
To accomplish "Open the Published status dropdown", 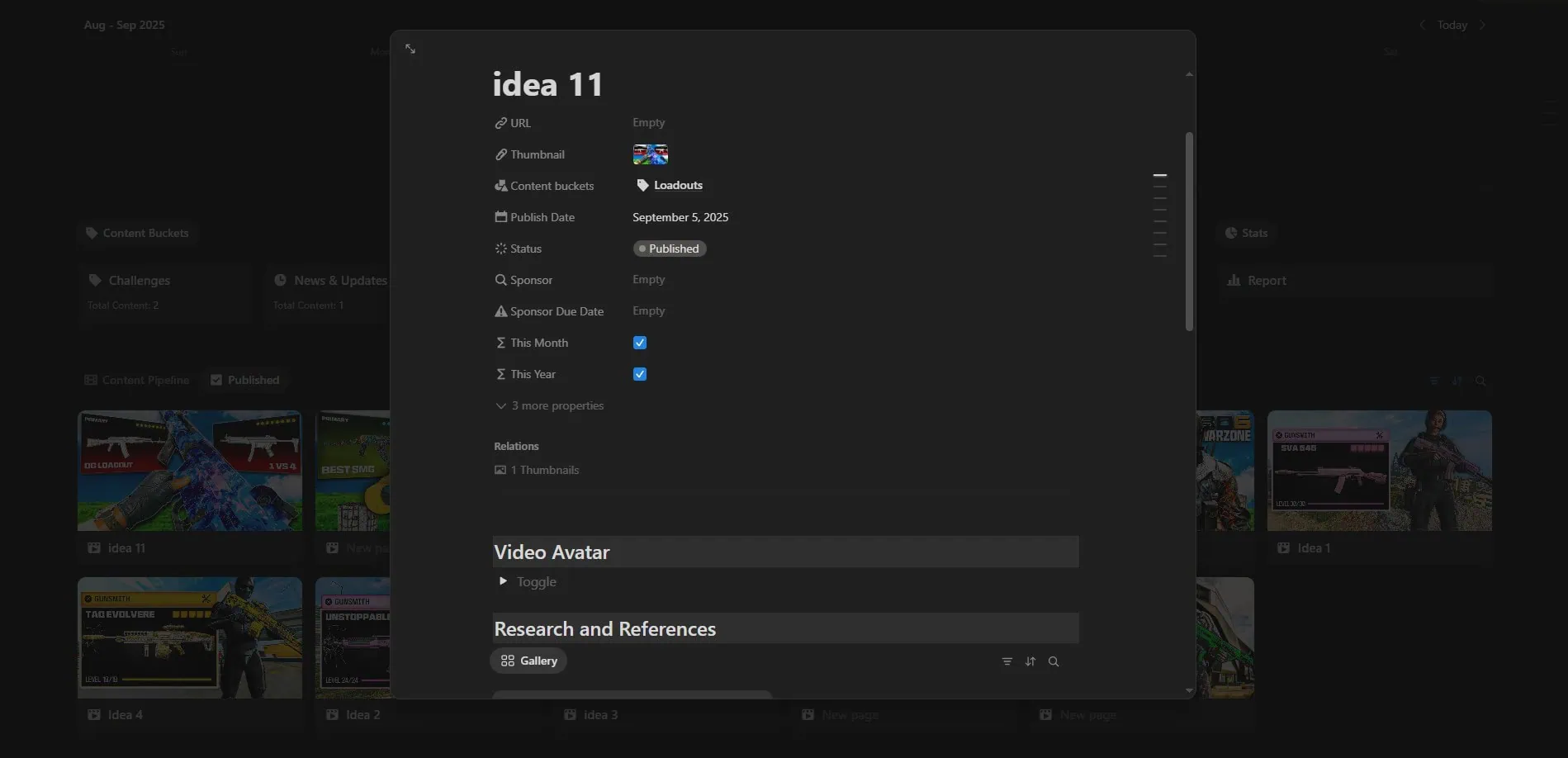I will tap(670, 249).
